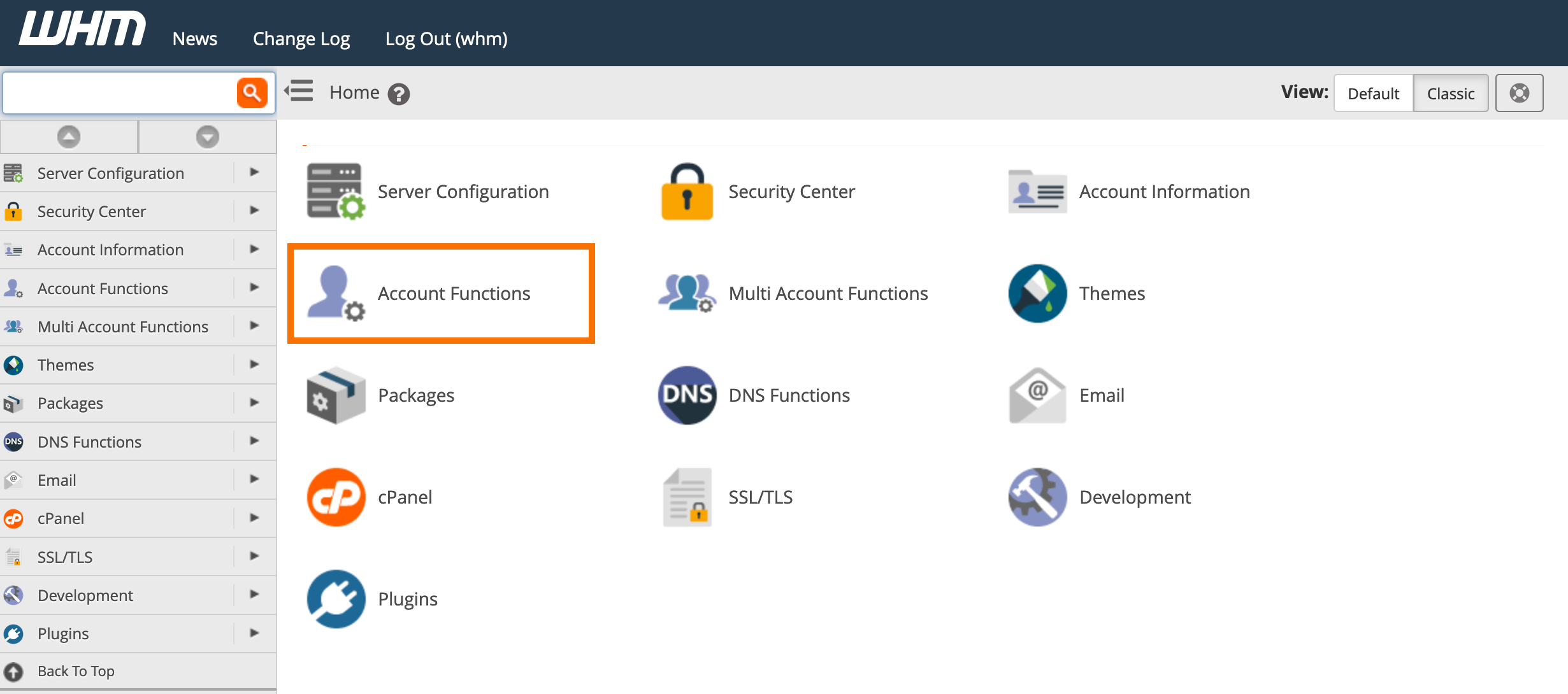Expand Packages sidebar arrow
Viewport: 1568px width, 694px height.
pos(255,402)
